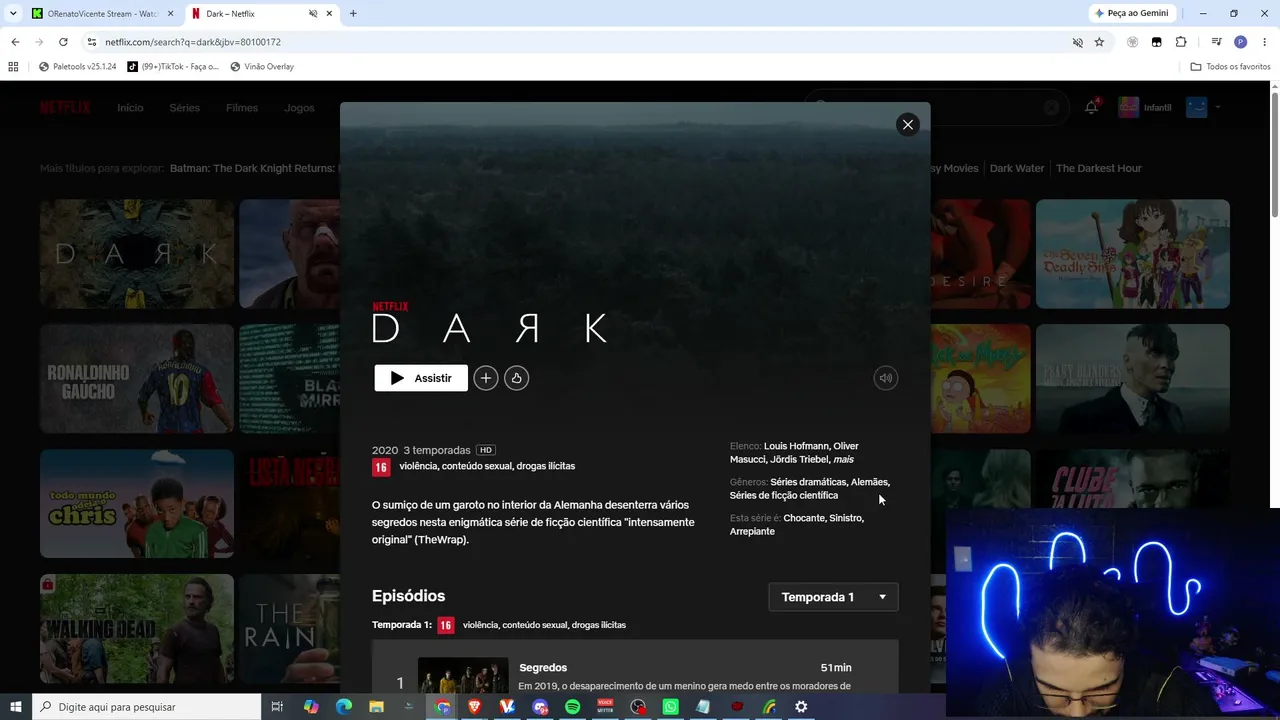Image resolution: width=1280 pixels, height=720 pixels.
Task: Open the Chrome profile avatar
Action: click(1241, 42)
